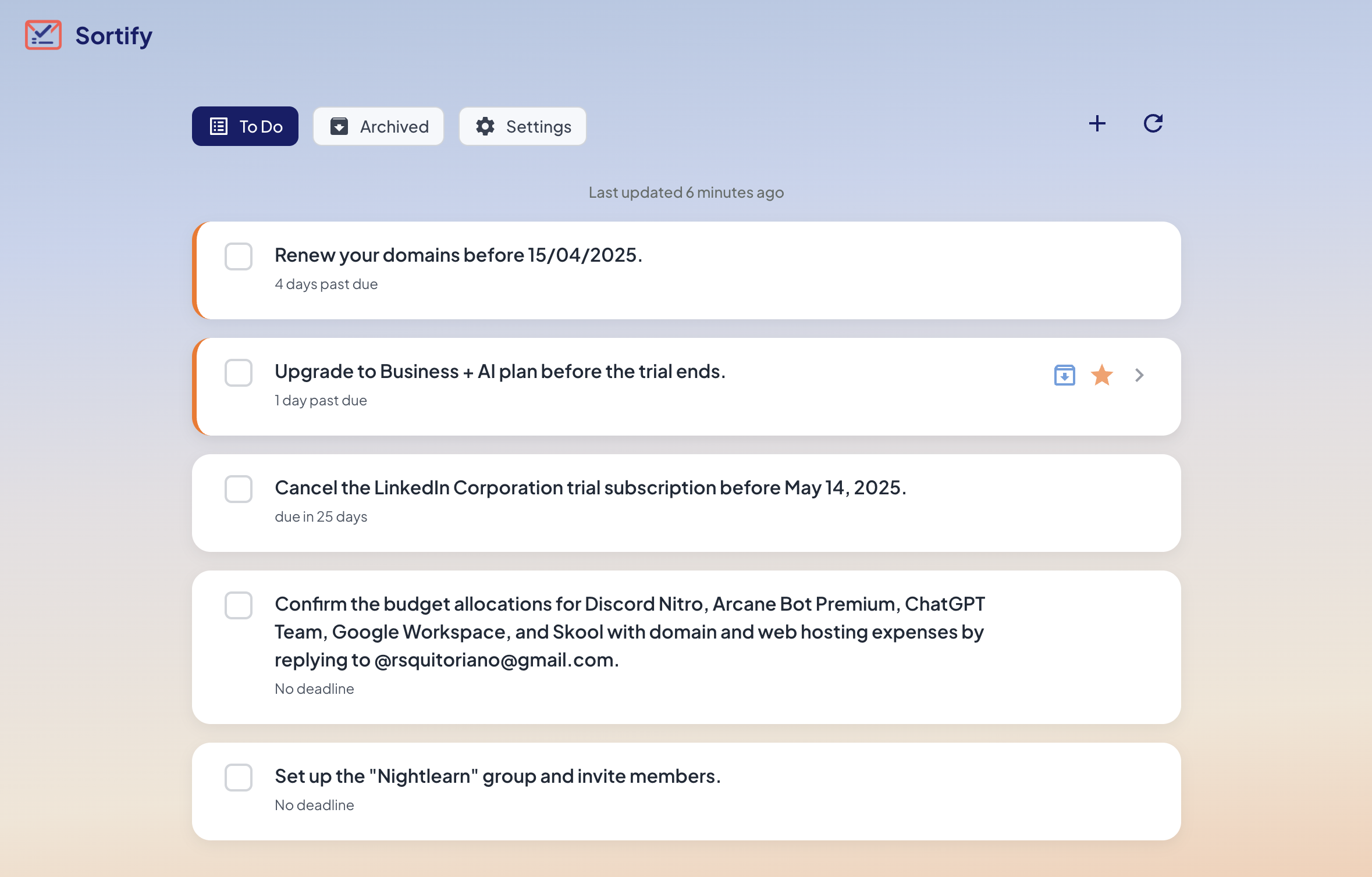Open the Cancel LinkedIn subscription task card
Viewport: 1372px width, 877px height.
click(x=590, y=488)
